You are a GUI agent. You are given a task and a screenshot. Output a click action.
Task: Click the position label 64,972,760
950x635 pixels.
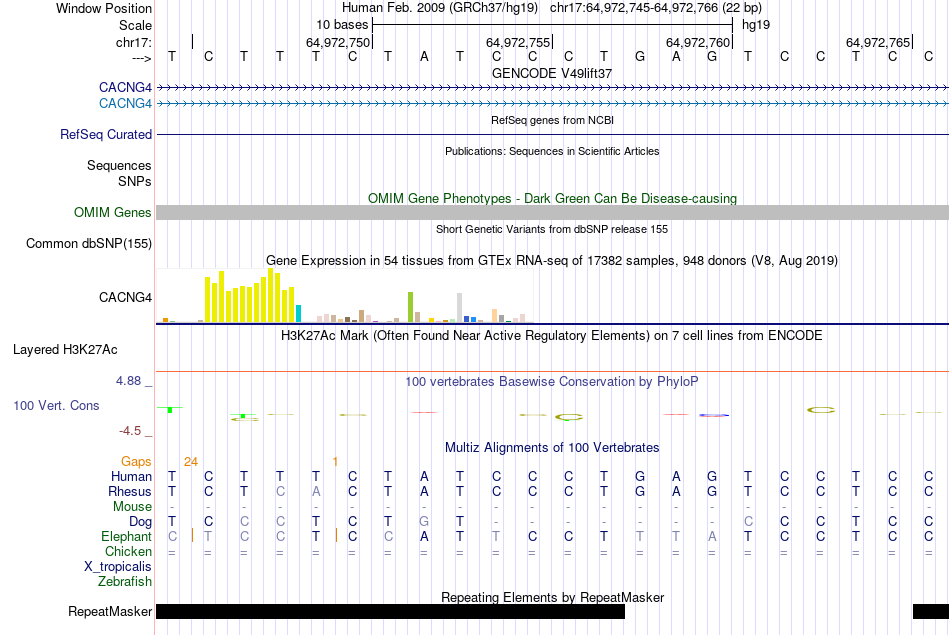[x=698, y=42]
